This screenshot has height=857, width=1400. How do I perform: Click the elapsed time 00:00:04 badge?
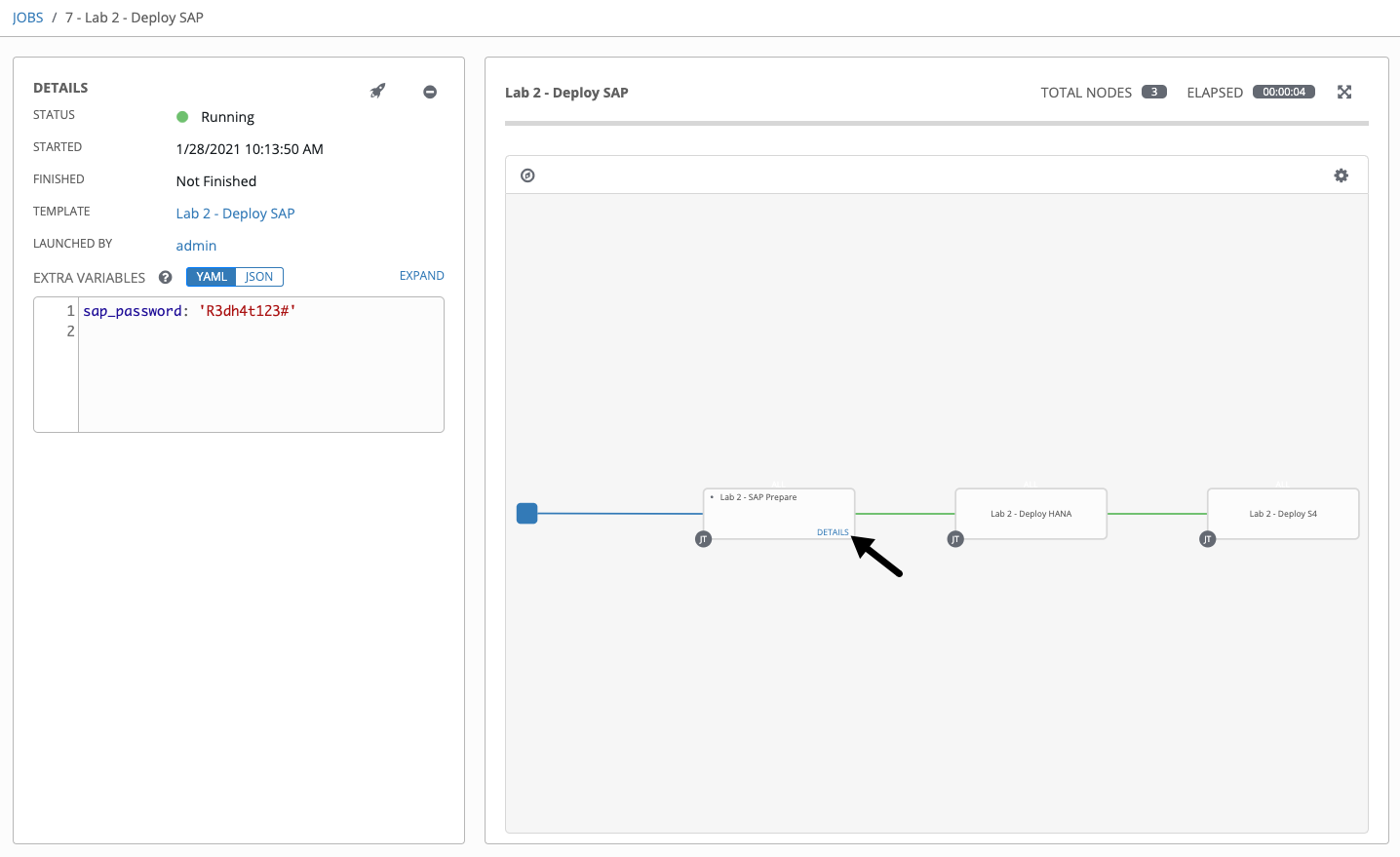tap(1284, 92)
